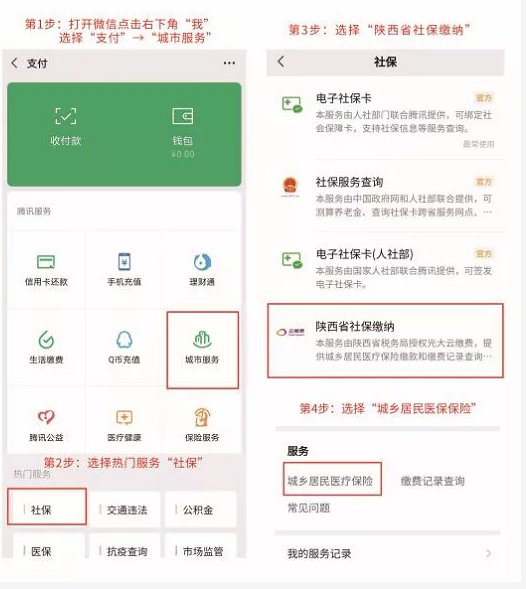Click the 城乡居民医疗保险 link
This screenshot has width=526, height=589.
tap(330, 481)
